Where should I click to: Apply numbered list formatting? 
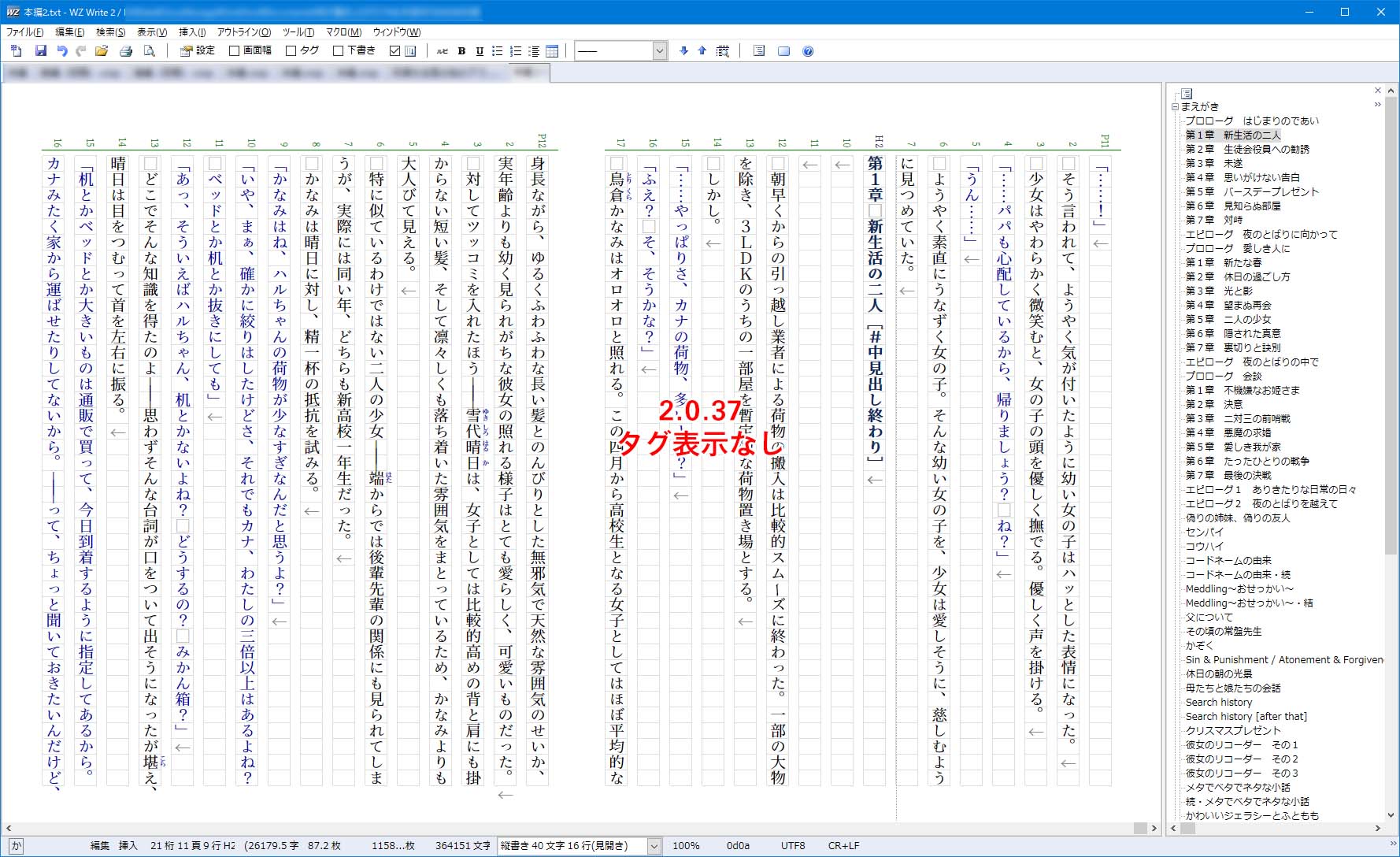[x=516, y=50]
